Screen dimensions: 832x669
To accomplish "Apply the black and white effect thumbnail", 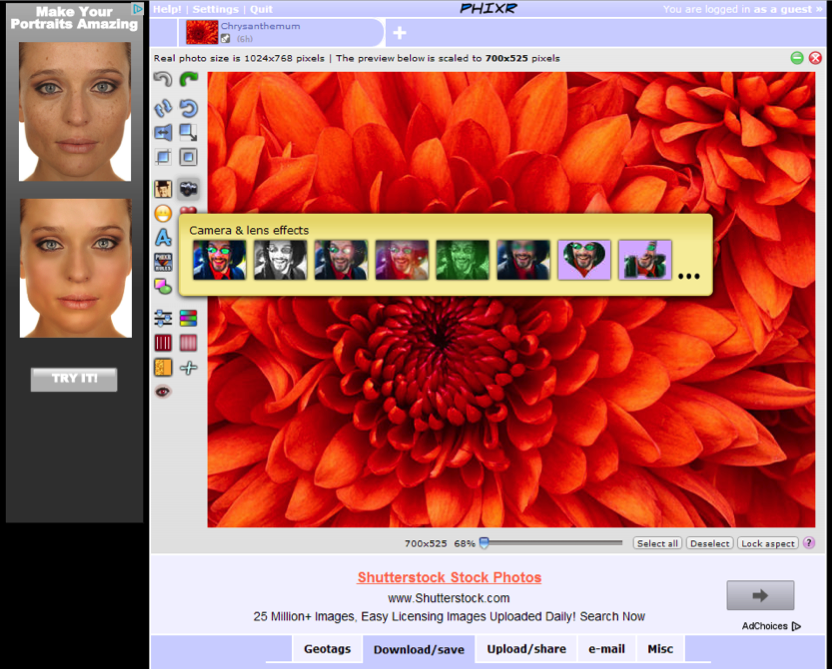I will click(x=280, y=260).
